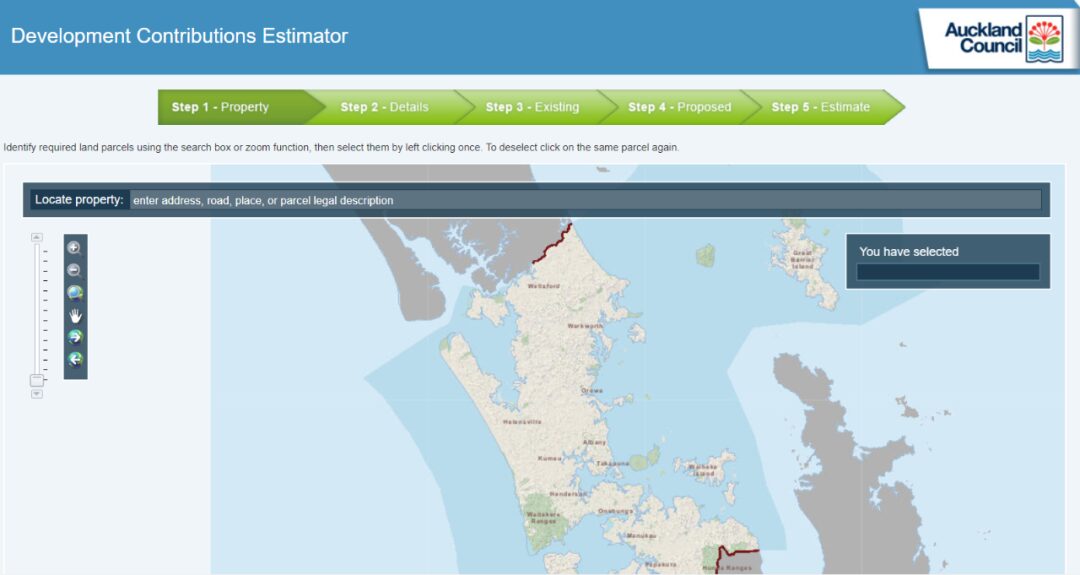Click the You have selected field
Screen dimensions: 1080x575
(947, 272)
